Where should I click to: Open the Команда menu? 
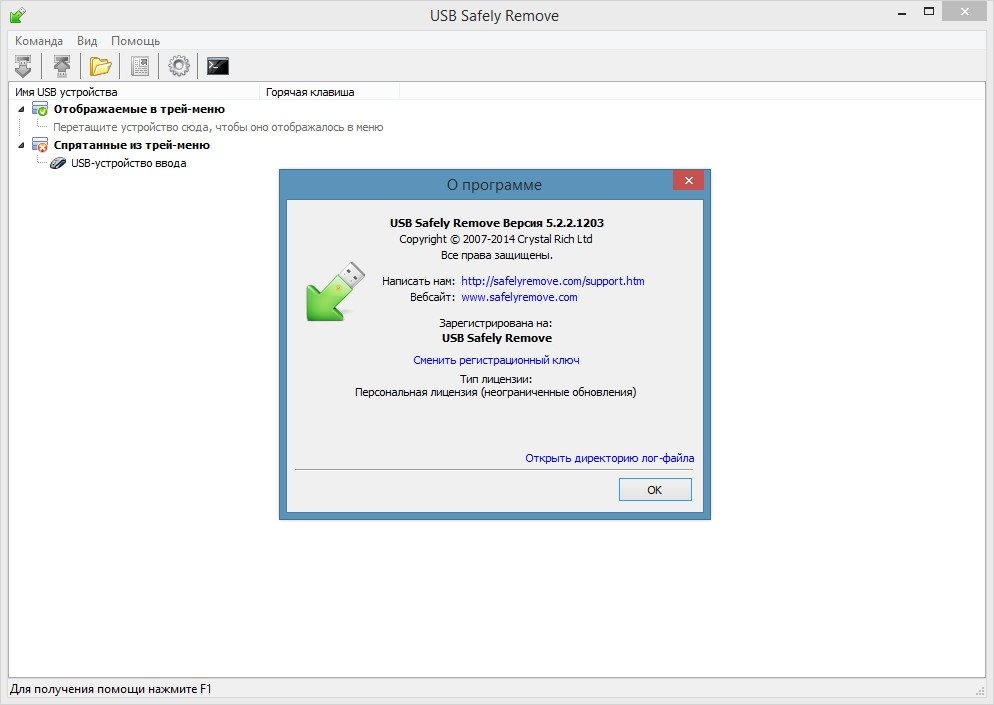click(39, 41)
